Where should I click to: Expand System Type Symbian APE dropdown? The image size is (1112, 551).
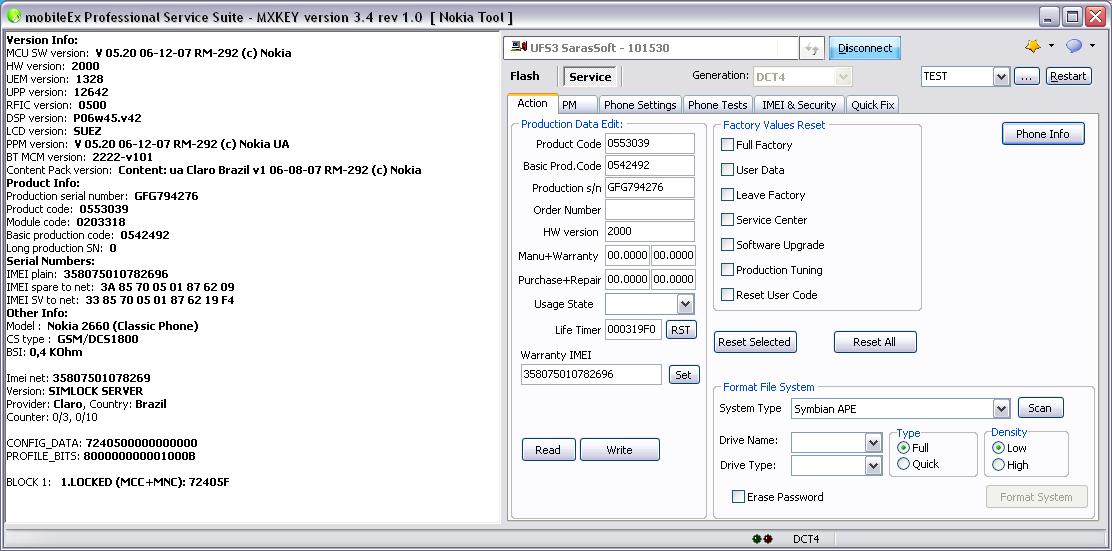[x=1001, y=408]
